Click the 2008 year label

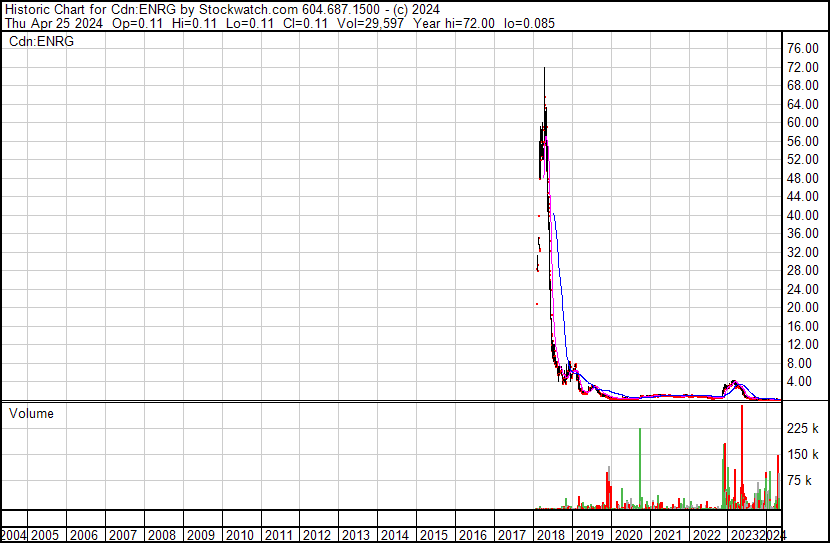coord(160,535)
